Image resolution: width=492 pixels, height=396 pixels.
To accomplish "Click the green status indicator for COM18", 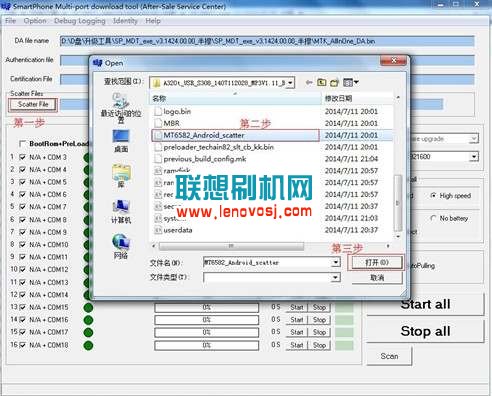I will tap(88, 345).
